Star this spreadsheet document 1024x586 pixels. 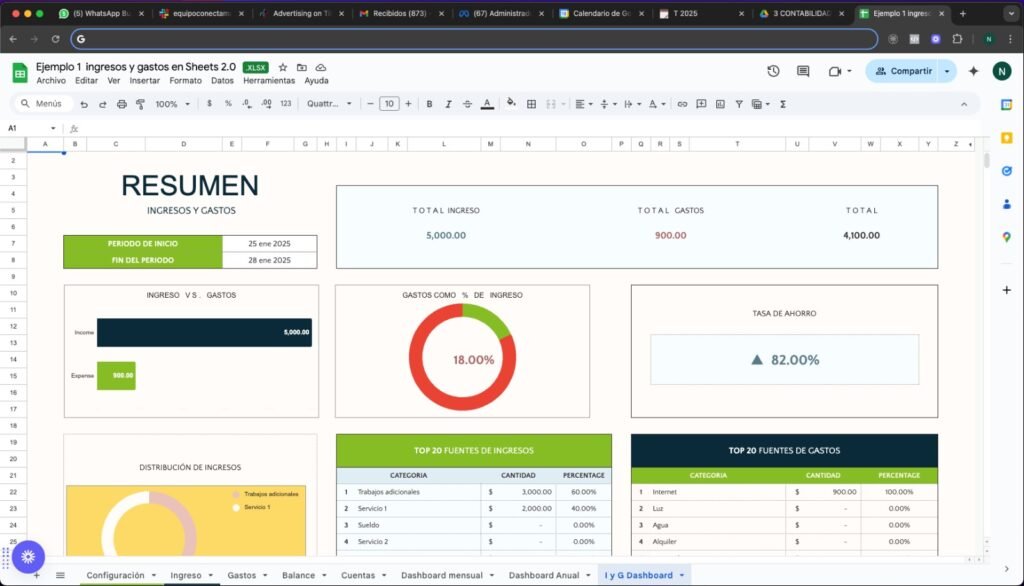click(x=283, y=67)
